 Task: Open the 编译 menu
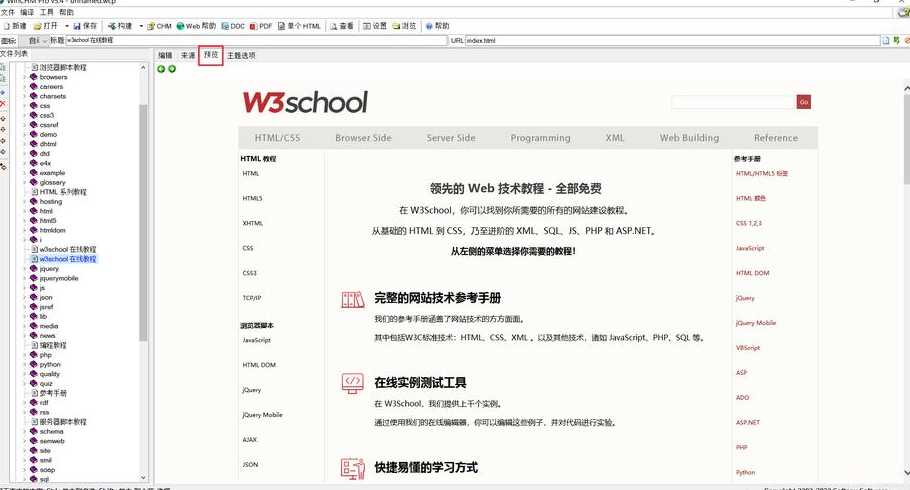(x=27, y=12)
